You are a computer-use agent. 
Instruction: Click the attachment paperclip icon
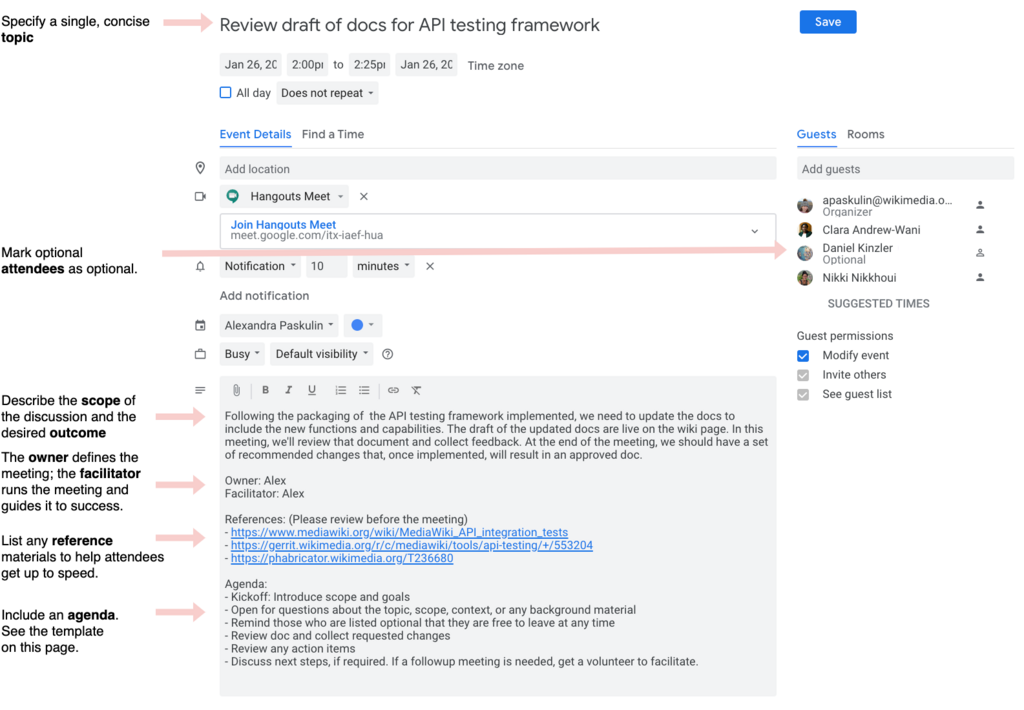pos(236,390)
